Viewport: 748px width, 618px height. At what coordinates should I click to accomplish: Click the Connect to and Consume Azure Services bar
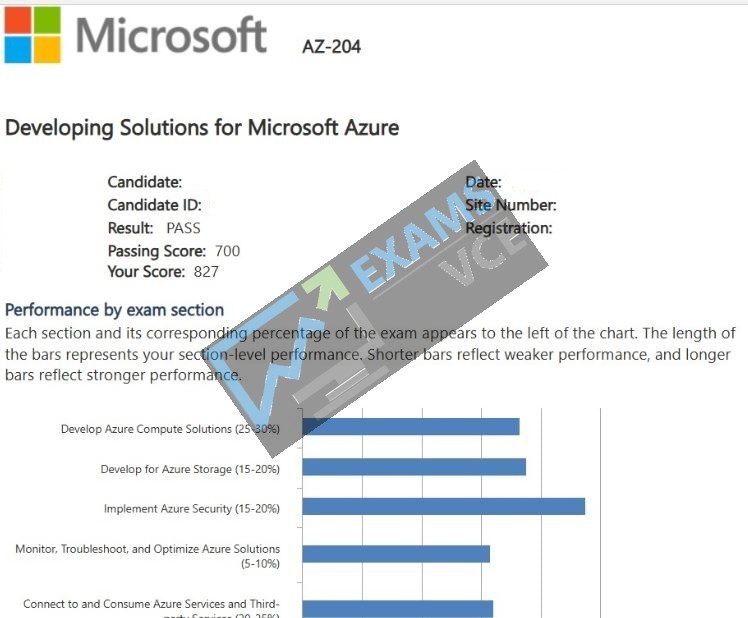pyautogui.click(x=397, y=609)
